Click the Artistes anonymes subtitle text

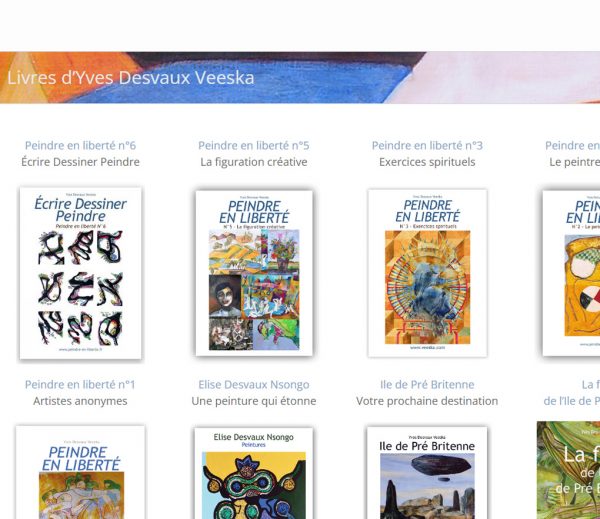click(80, 401)
